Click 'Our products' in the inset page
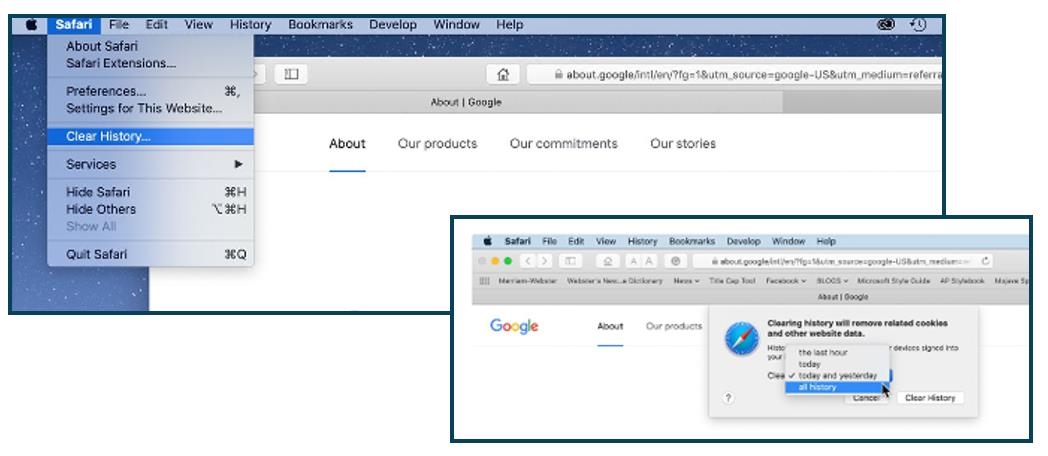Image resolution: width=1048 pixels, height=456 pixels. [674, 326]
